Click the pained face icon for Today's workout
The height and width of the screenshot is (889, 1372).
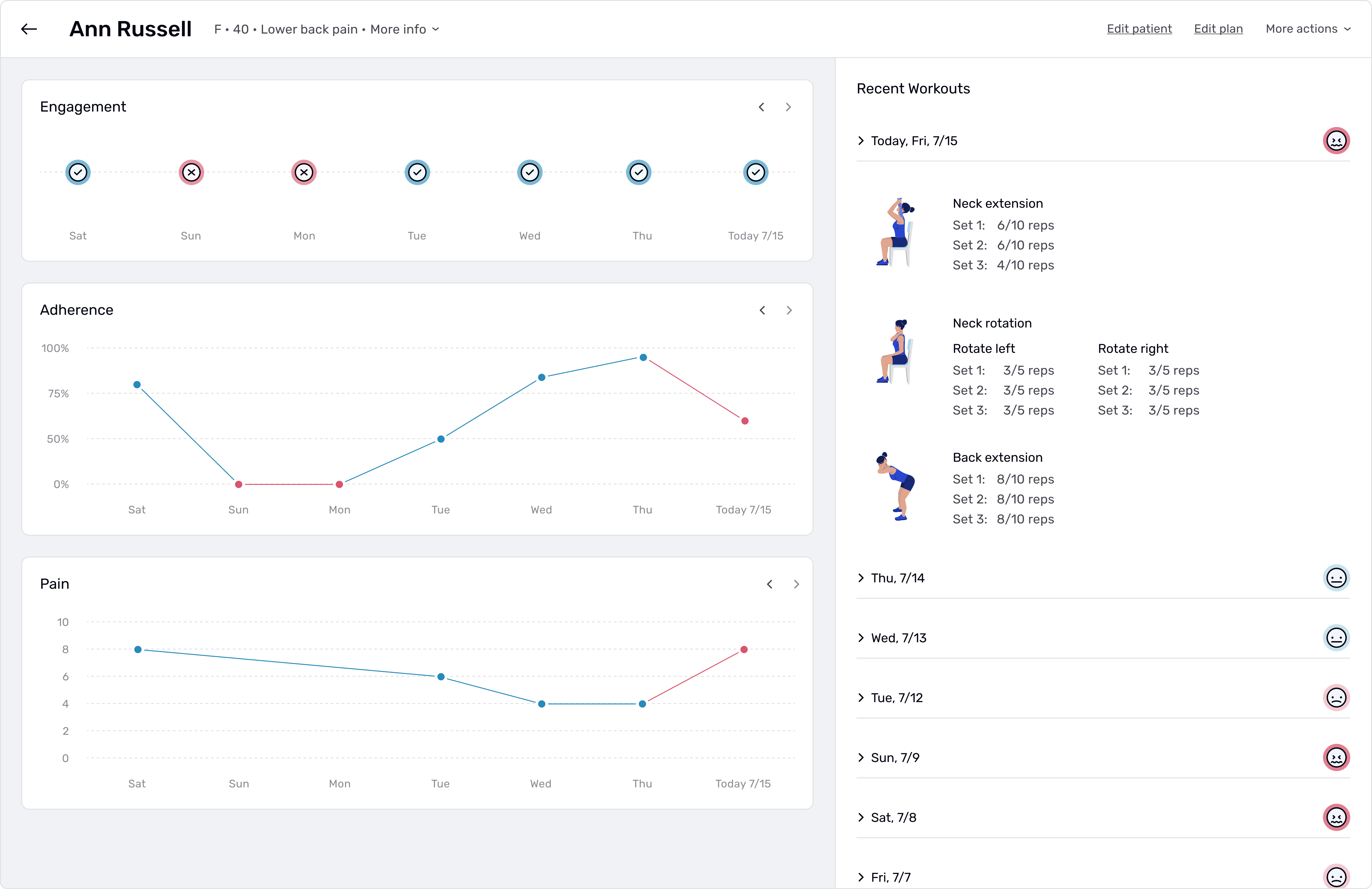coord(1336,141)
